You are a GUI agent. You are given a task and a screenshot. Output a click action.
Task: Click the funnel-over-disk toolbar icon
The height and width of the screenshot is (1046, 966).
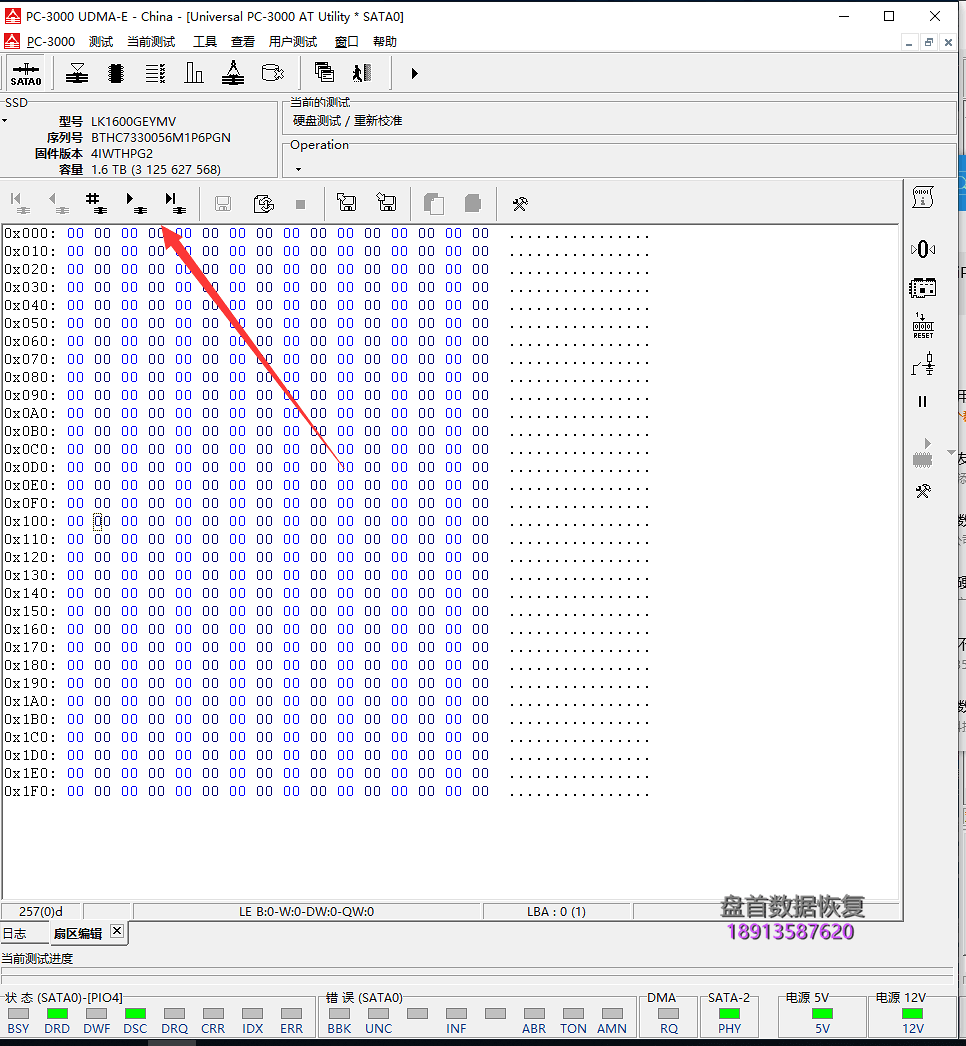click(x=77, y=73)
